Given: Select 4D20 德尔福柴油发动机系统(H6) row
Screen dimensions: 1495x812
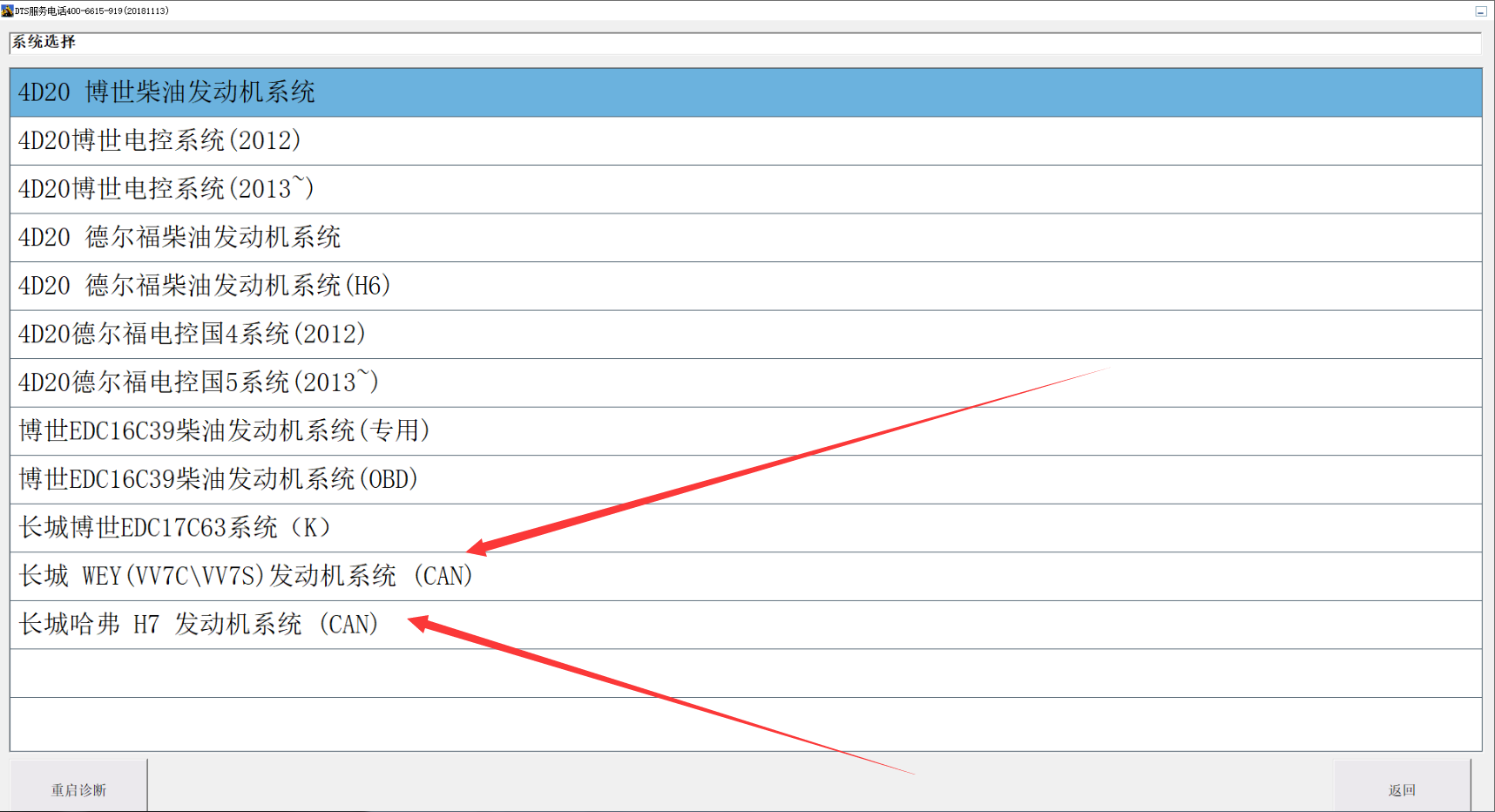Looking at the screenshot, I should point(746,286).
